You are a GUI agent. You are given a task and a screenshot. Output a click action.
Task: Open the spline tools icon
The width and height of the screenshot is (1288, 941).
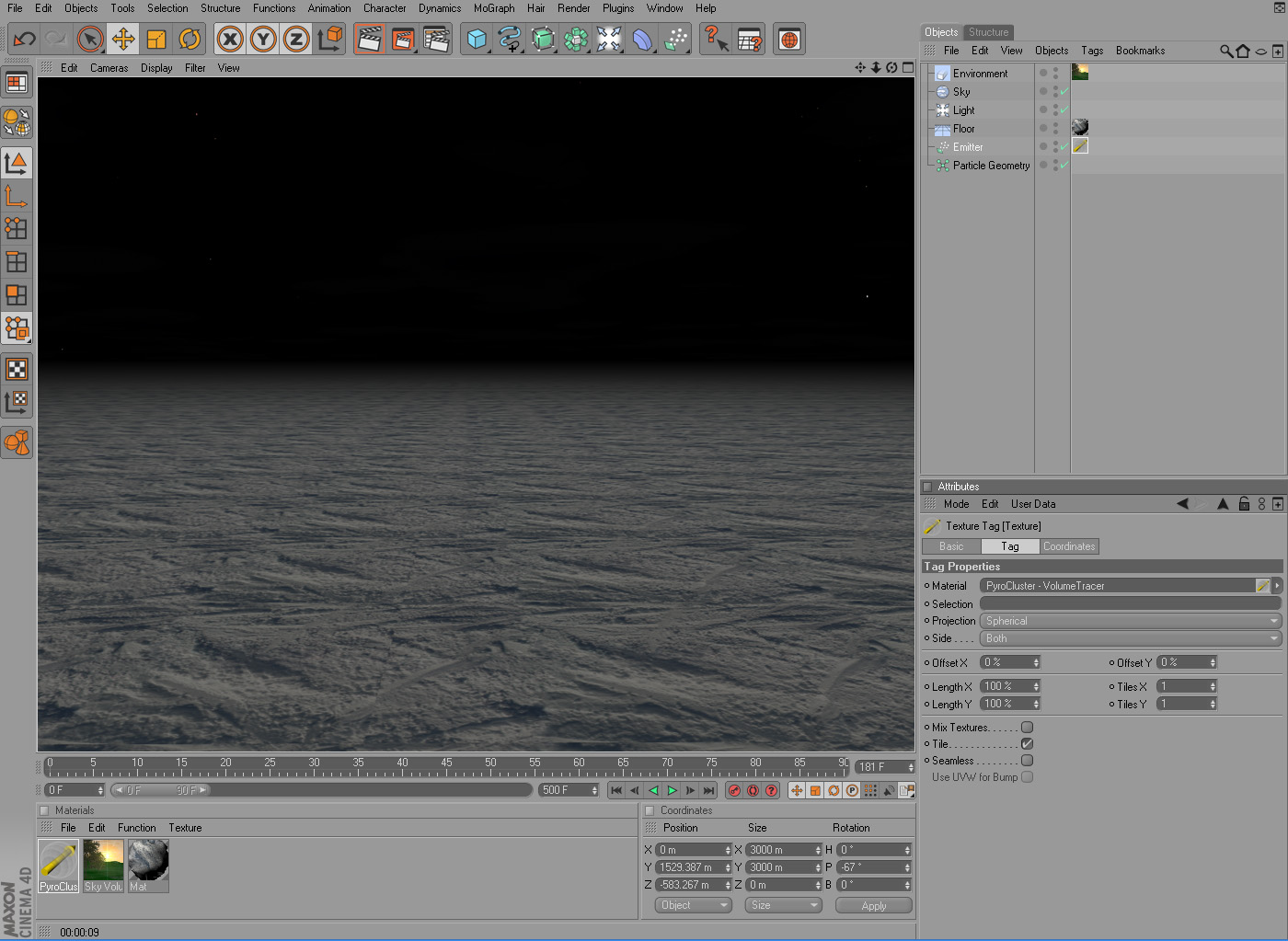510,39
